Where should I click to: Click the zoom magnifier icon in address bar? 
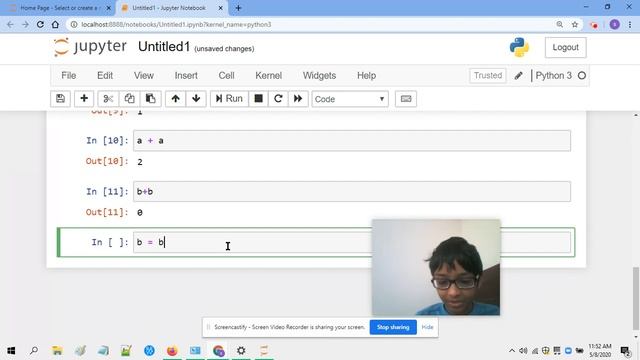(x=560, y=24)
